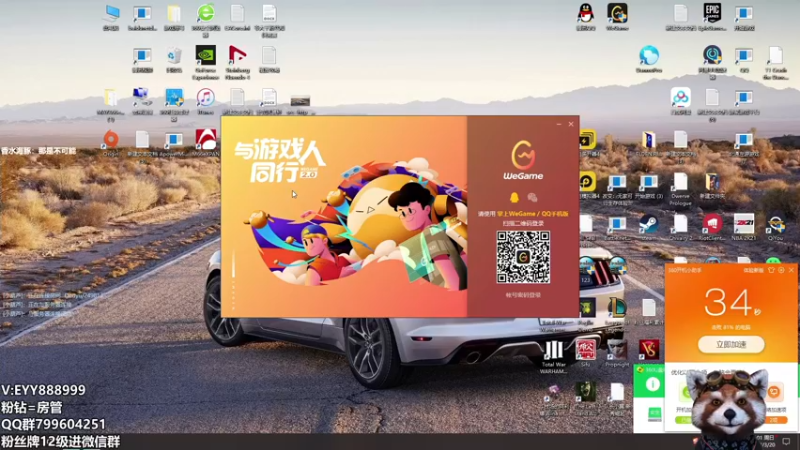Click the WeGame logo in login panel
The width and height of the screenshot is (800, 450).
523,160
